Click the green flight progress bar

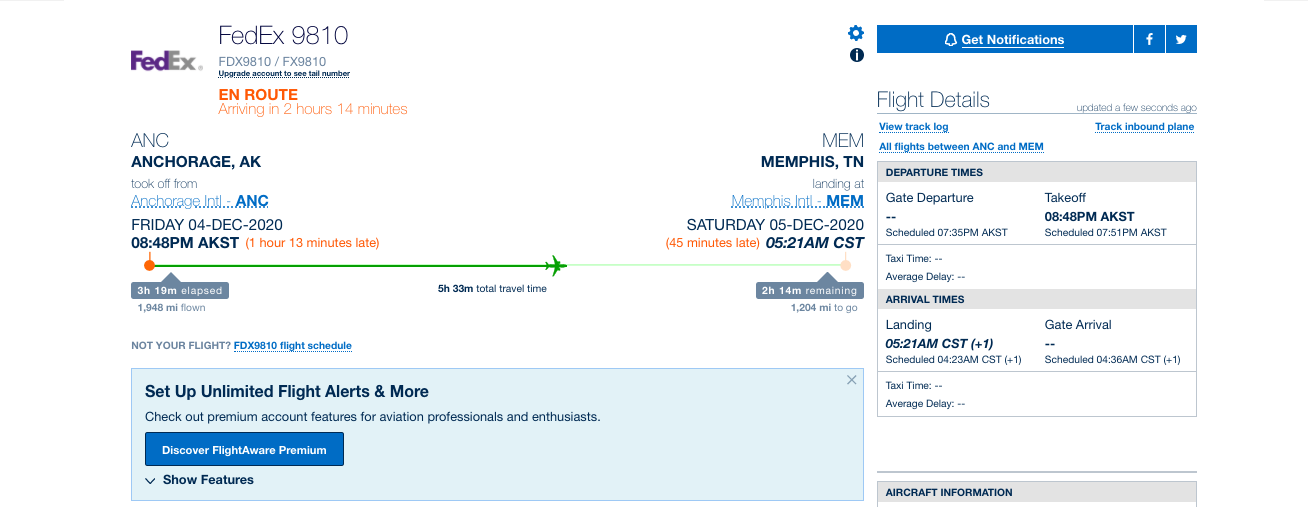coord(348,265)
